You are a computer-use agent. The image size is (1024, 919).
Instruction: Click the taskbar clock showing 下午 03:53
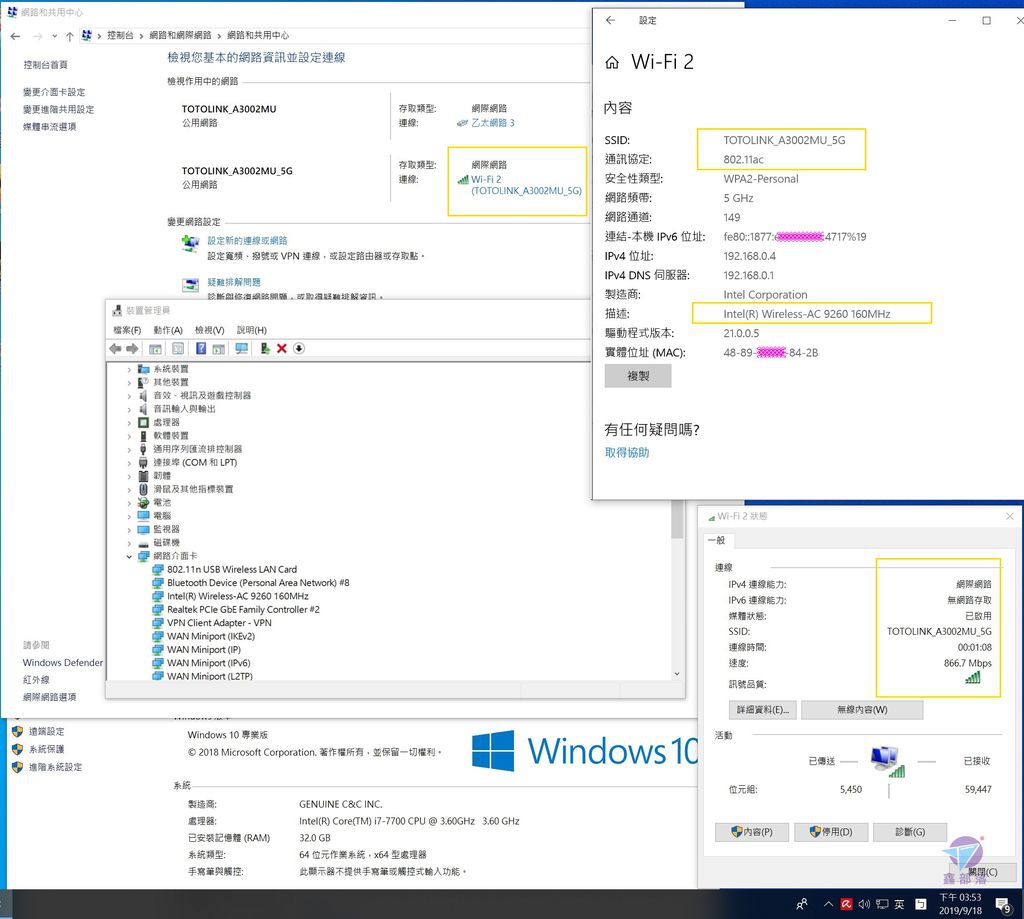[960, 904]
